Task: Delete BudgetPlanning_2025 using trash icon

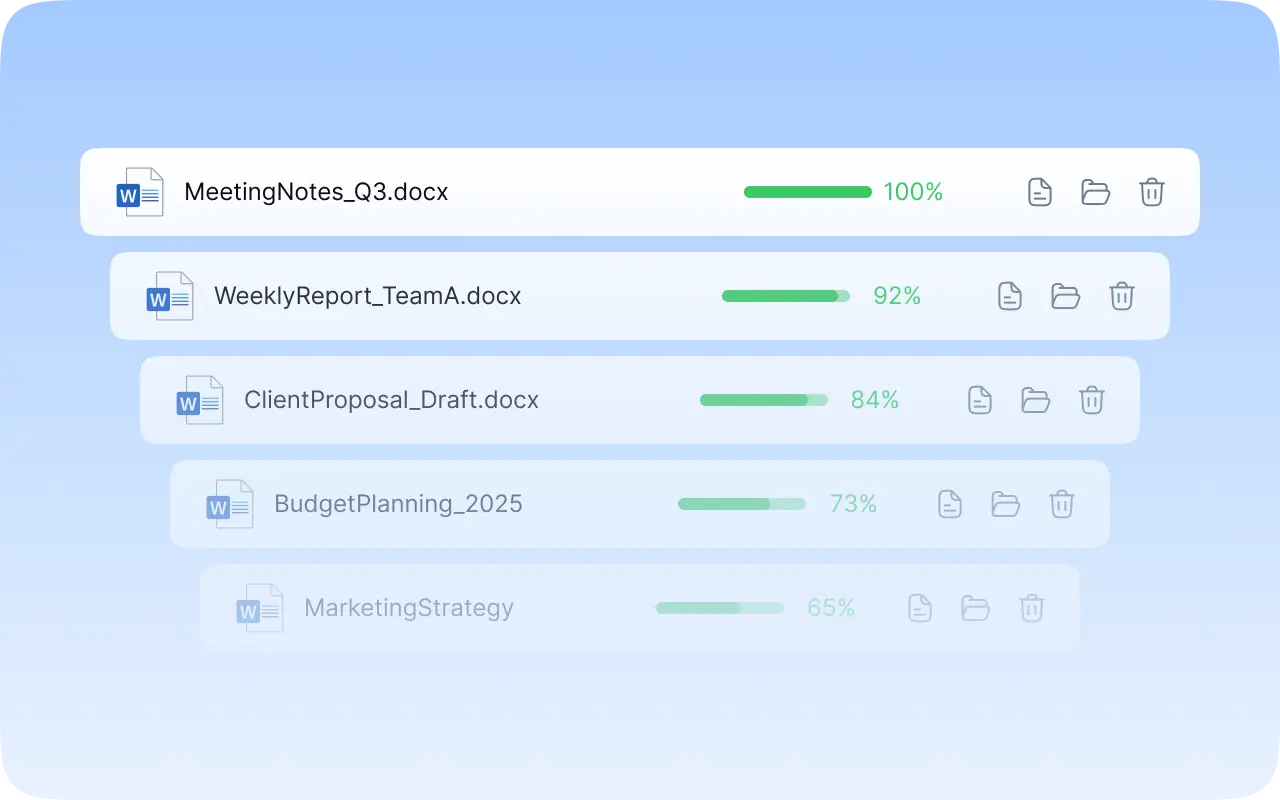Action: pyautogui.click(x=1062, y=504)
